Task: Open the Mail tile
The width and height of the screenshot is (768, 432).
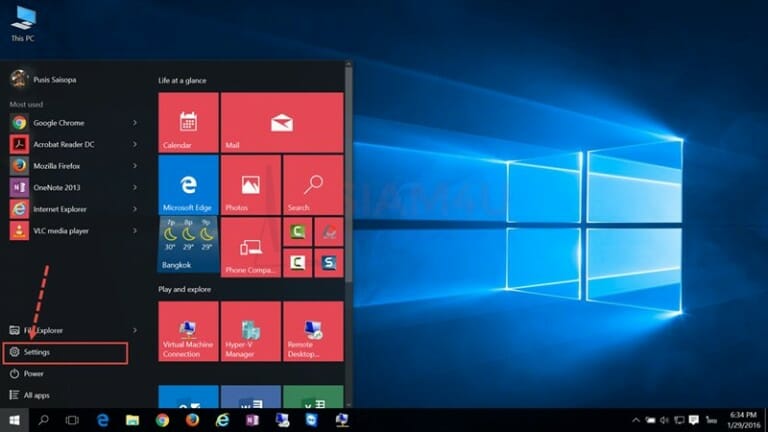Action: 282,122
